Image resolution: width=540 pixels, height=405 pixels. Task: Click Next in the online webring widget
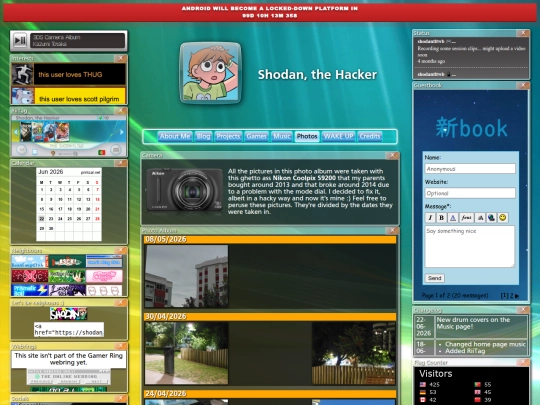point(97,382)
